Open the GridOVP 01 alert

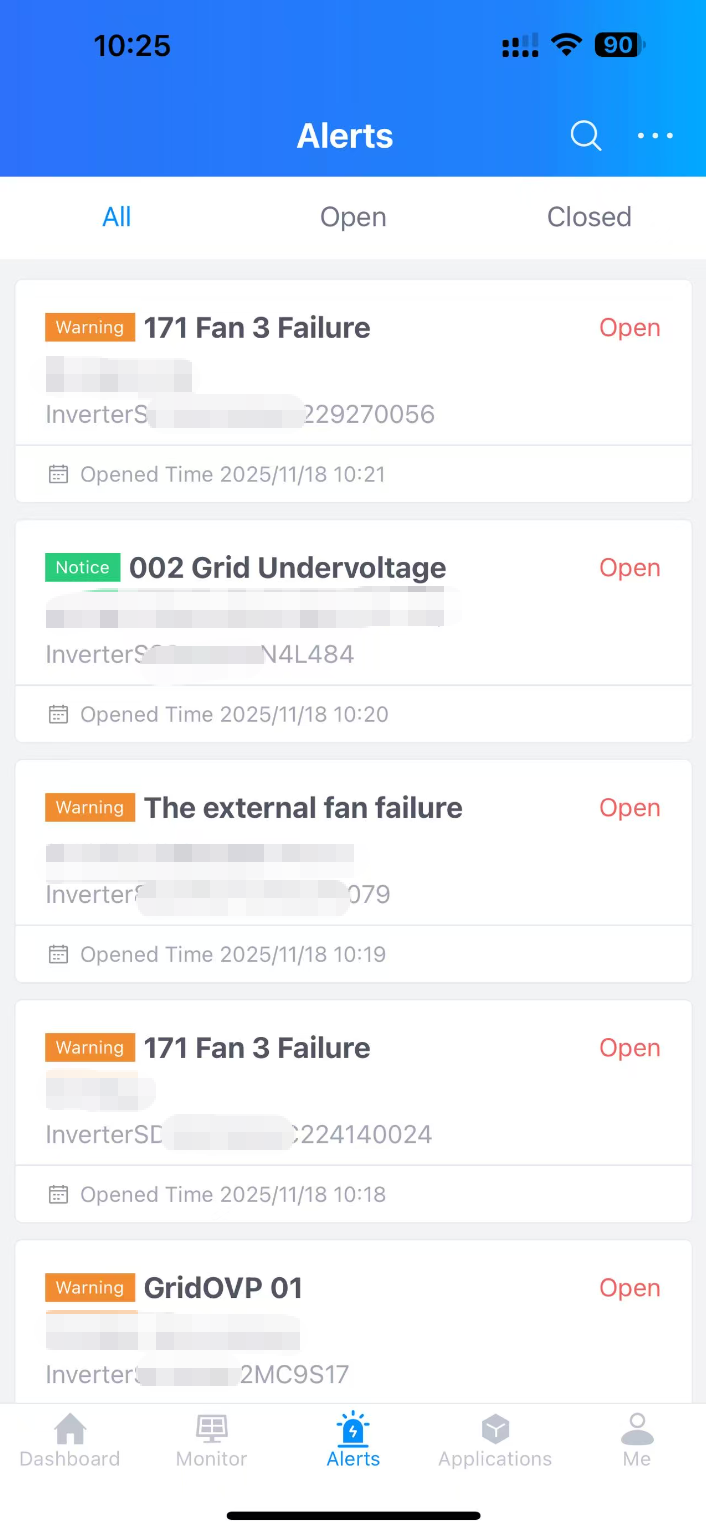coord(223,1288)
